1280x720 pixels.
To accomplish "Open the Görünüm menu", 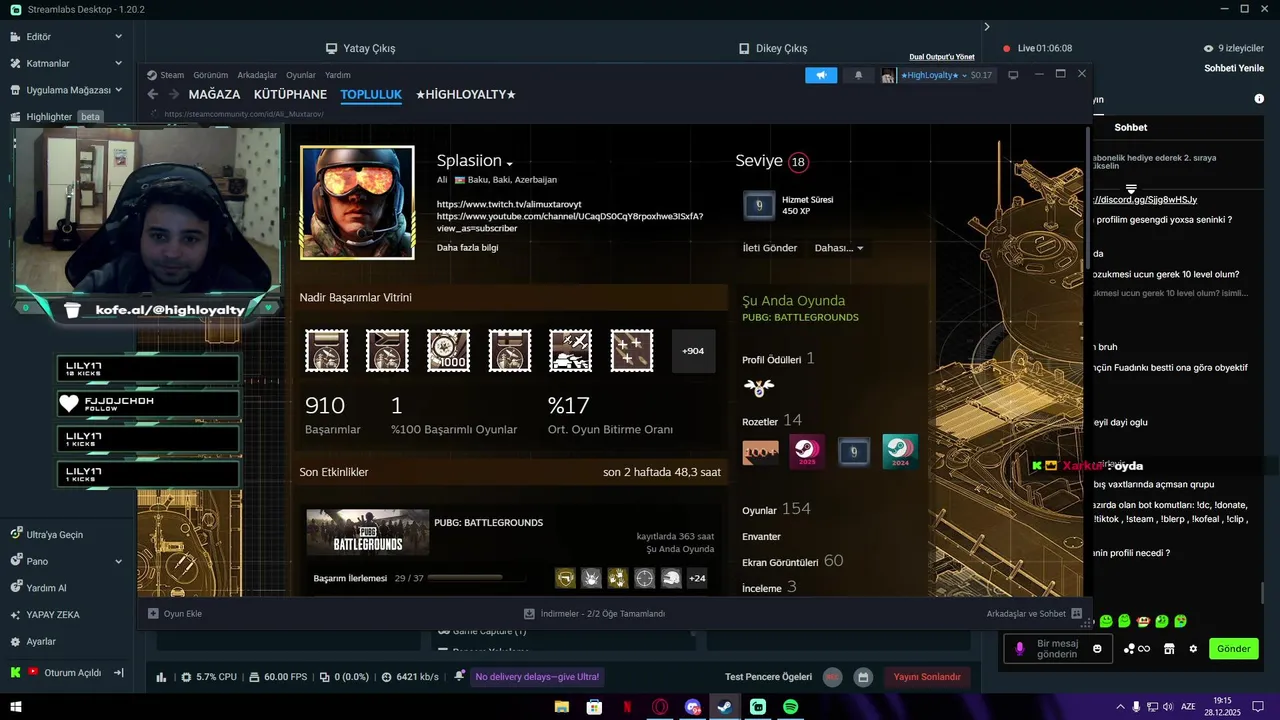I will (210, 75).
